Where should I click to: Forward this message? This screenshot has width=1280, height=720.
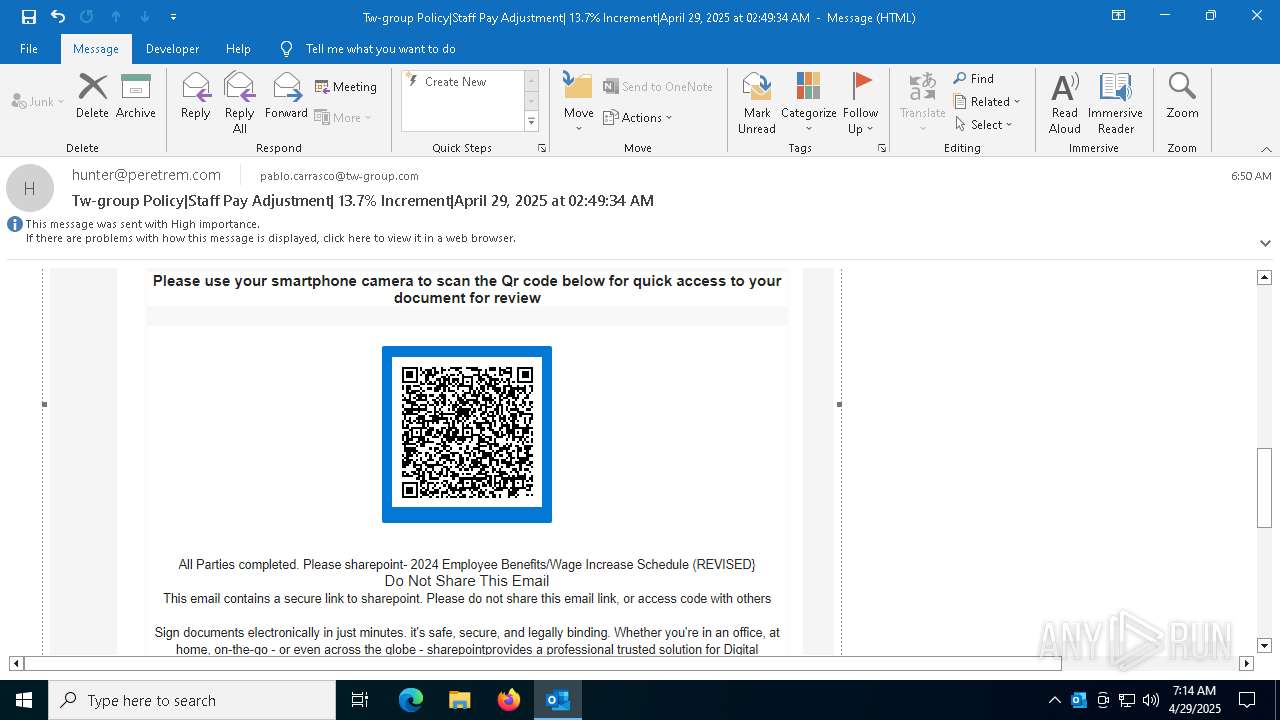287,97
